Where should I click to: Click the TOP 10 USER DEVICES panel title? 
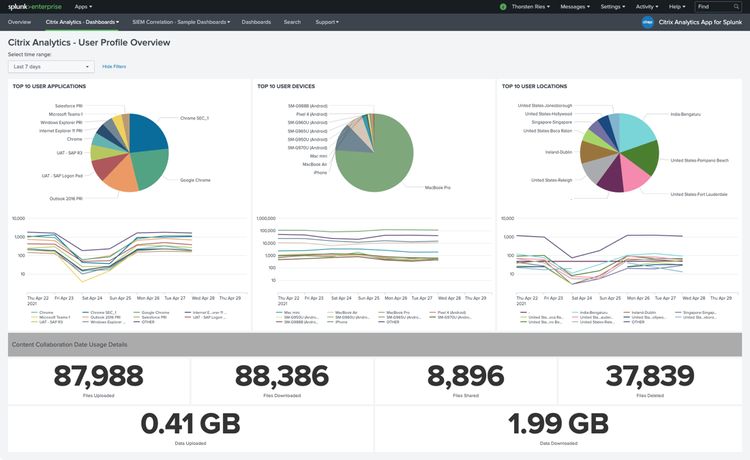tap(286, 87)
